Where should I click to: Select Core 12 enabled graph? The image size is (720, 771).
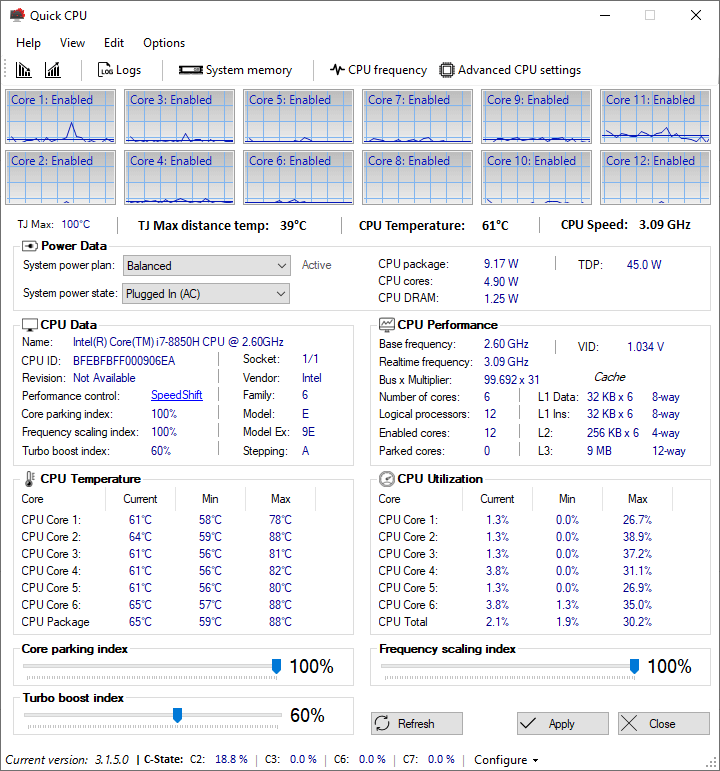tap(656, 178)
